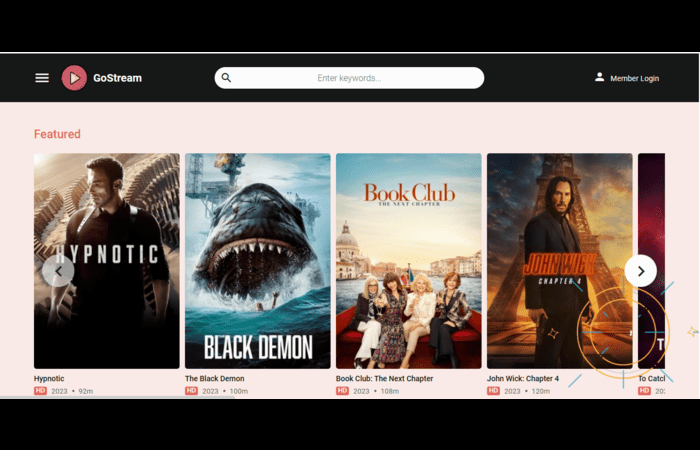Image resolution: width=700 pixels, height=450 pixels.
Task: Go to next featured movies
Action: [641, 271]
